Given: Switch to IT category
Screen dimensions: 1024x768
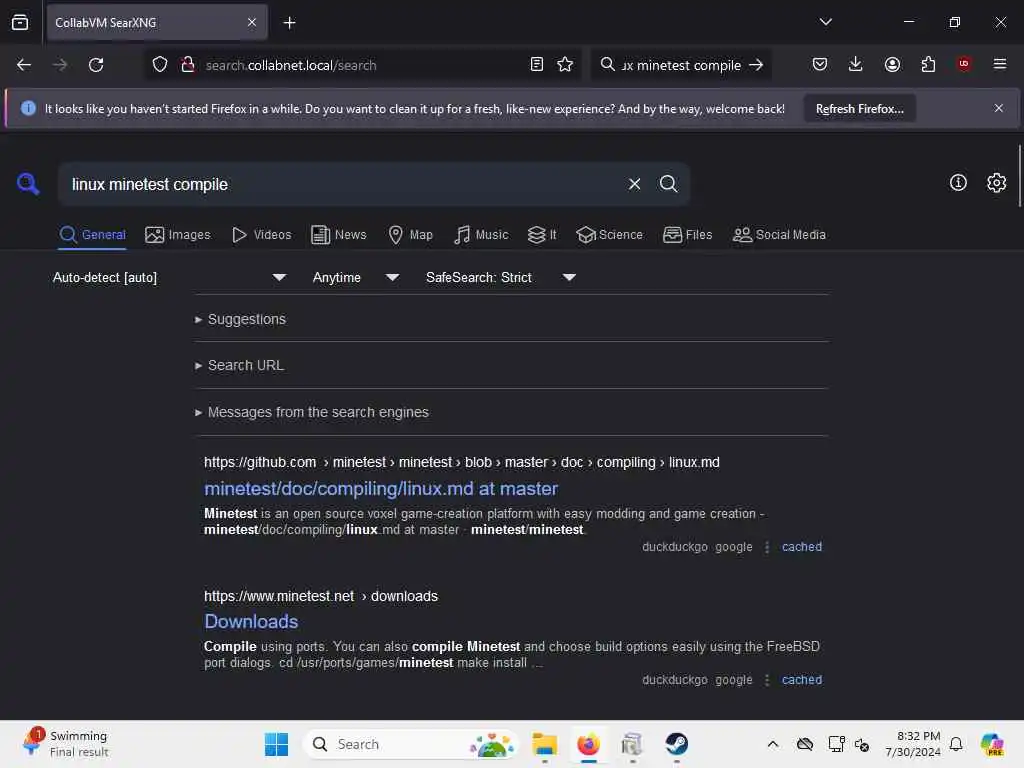Looking at the screenshot, I should pyautogui.click(x=542, y=234).
